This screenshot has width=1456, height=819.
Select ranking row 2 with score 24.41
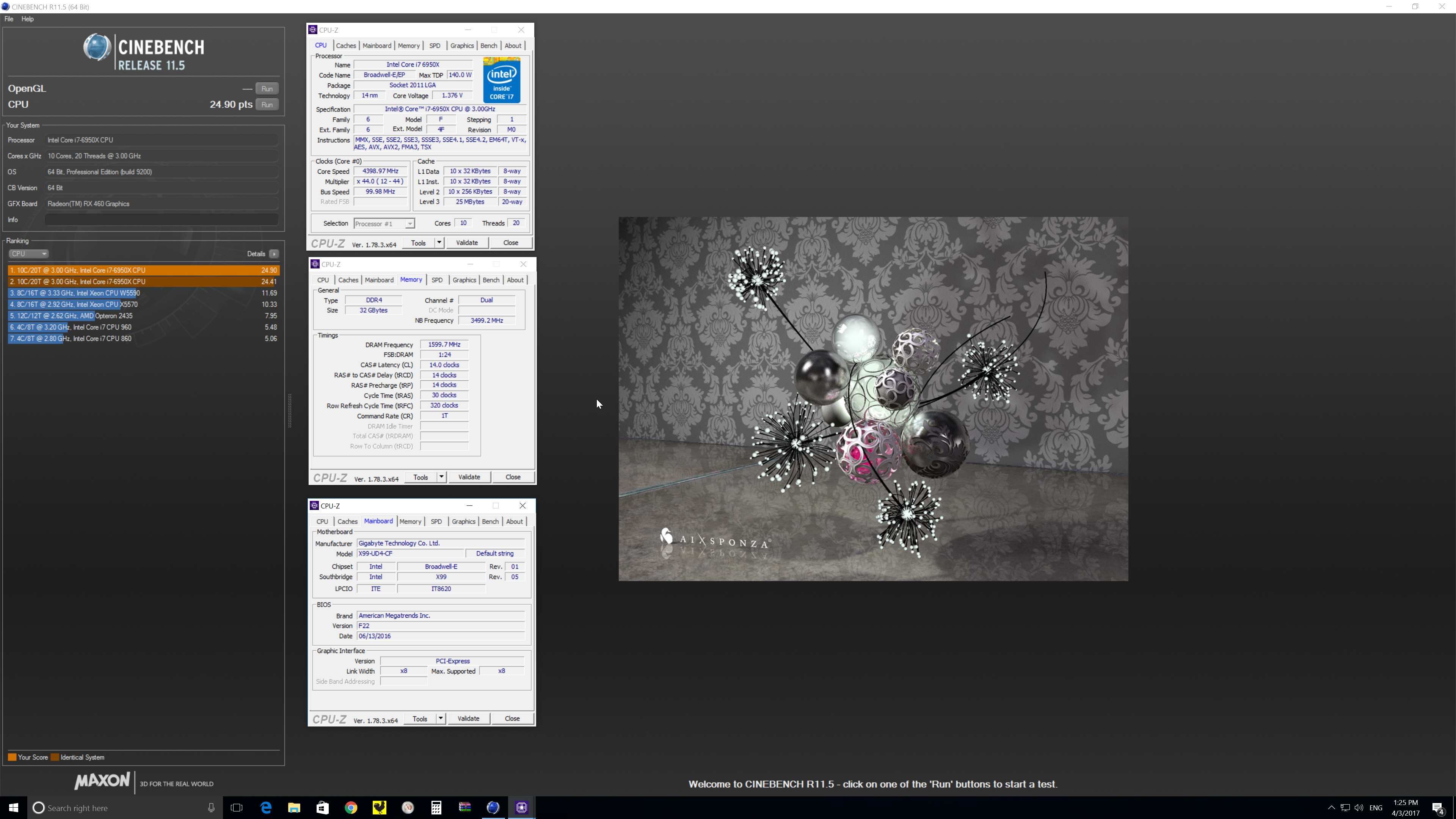click(144, 281)
